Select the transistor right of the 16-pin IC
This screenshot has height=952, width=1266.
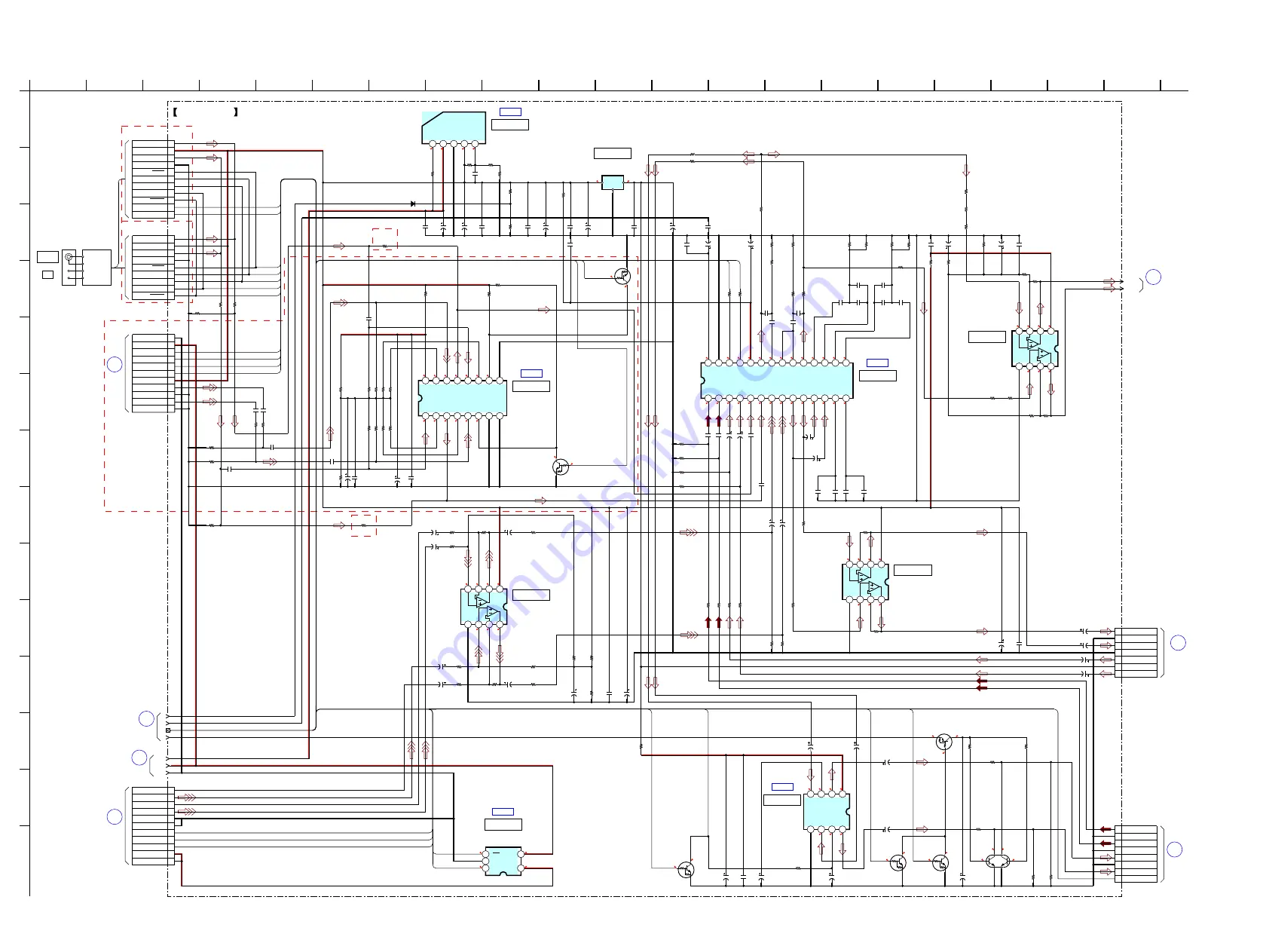click(561, 467)
